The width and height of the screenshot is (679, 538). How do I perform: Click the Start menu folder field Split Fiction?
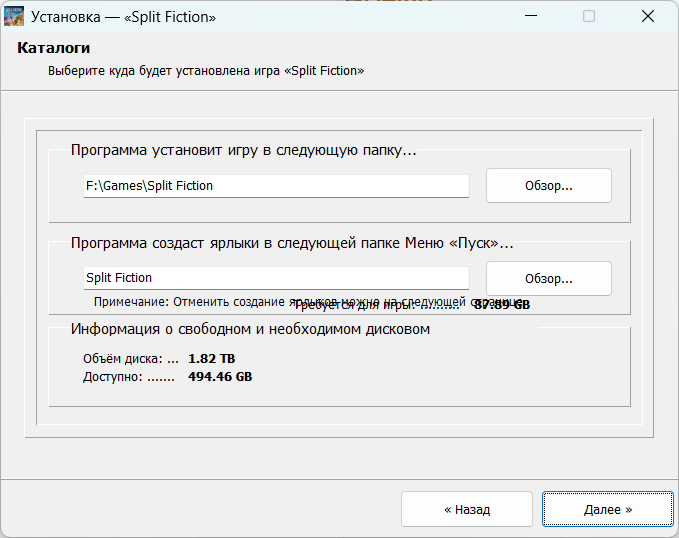(275, 277)
